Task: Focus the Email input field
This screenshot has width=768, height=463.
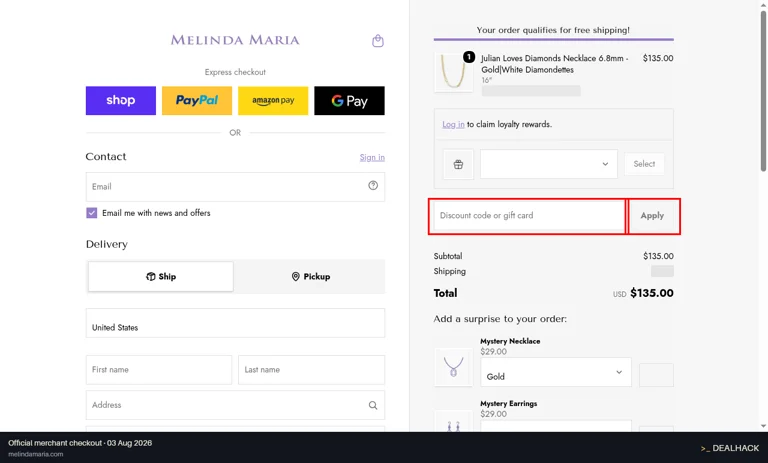Action: (235, 187)
